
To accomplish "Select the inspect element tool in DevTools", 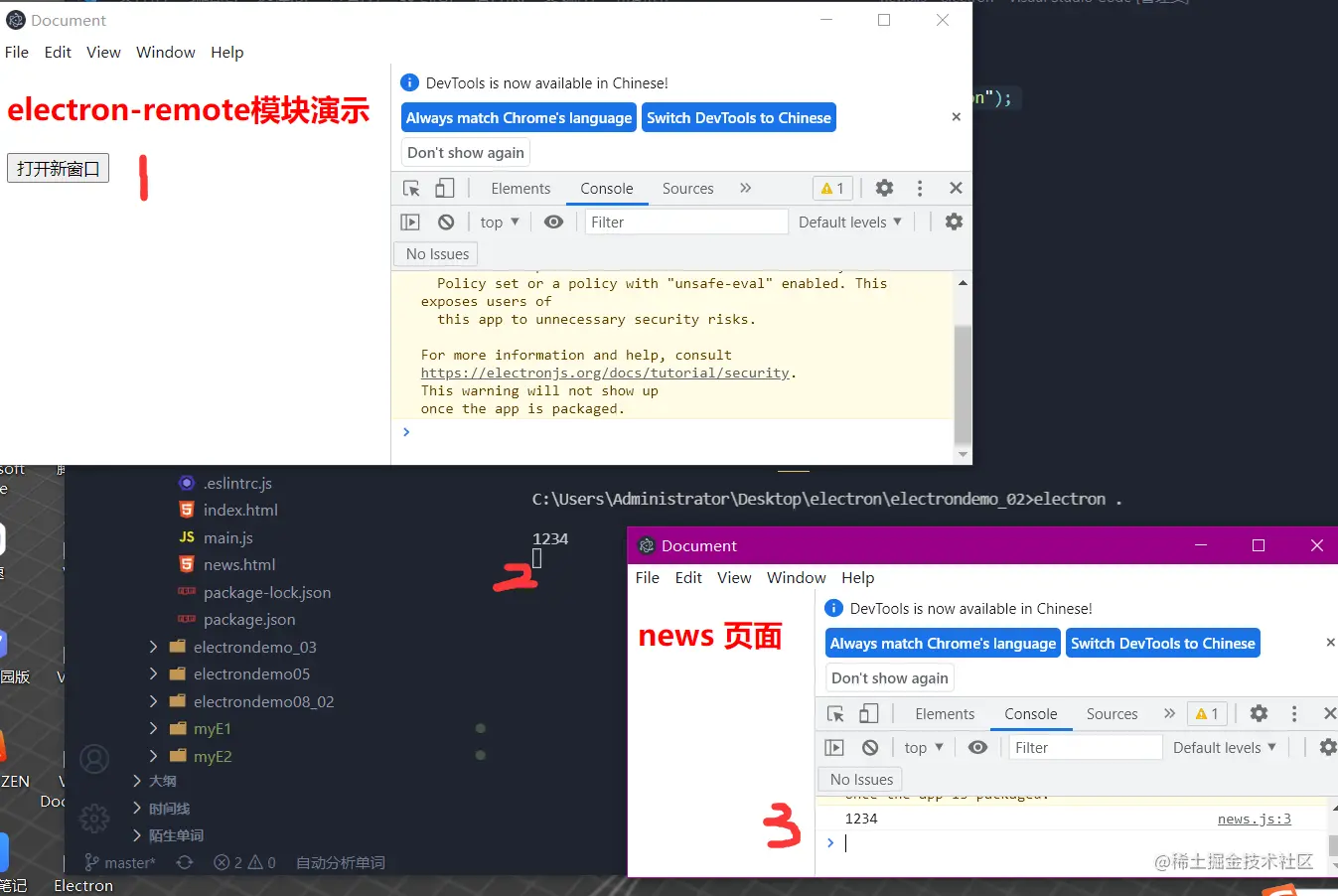I will pos(409,188).
